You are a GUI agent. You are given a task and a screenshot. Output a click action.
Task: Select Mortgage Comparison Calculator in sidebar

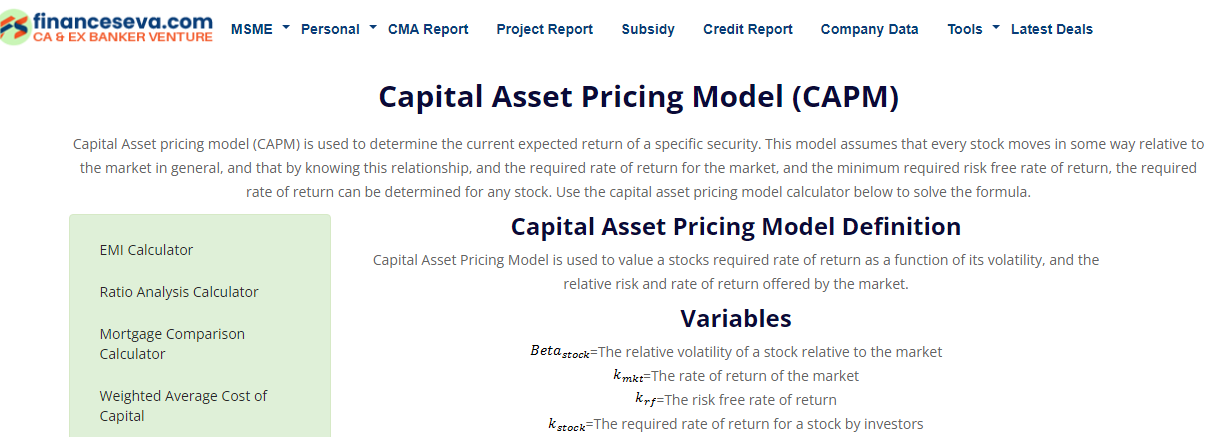pos(172,344)
